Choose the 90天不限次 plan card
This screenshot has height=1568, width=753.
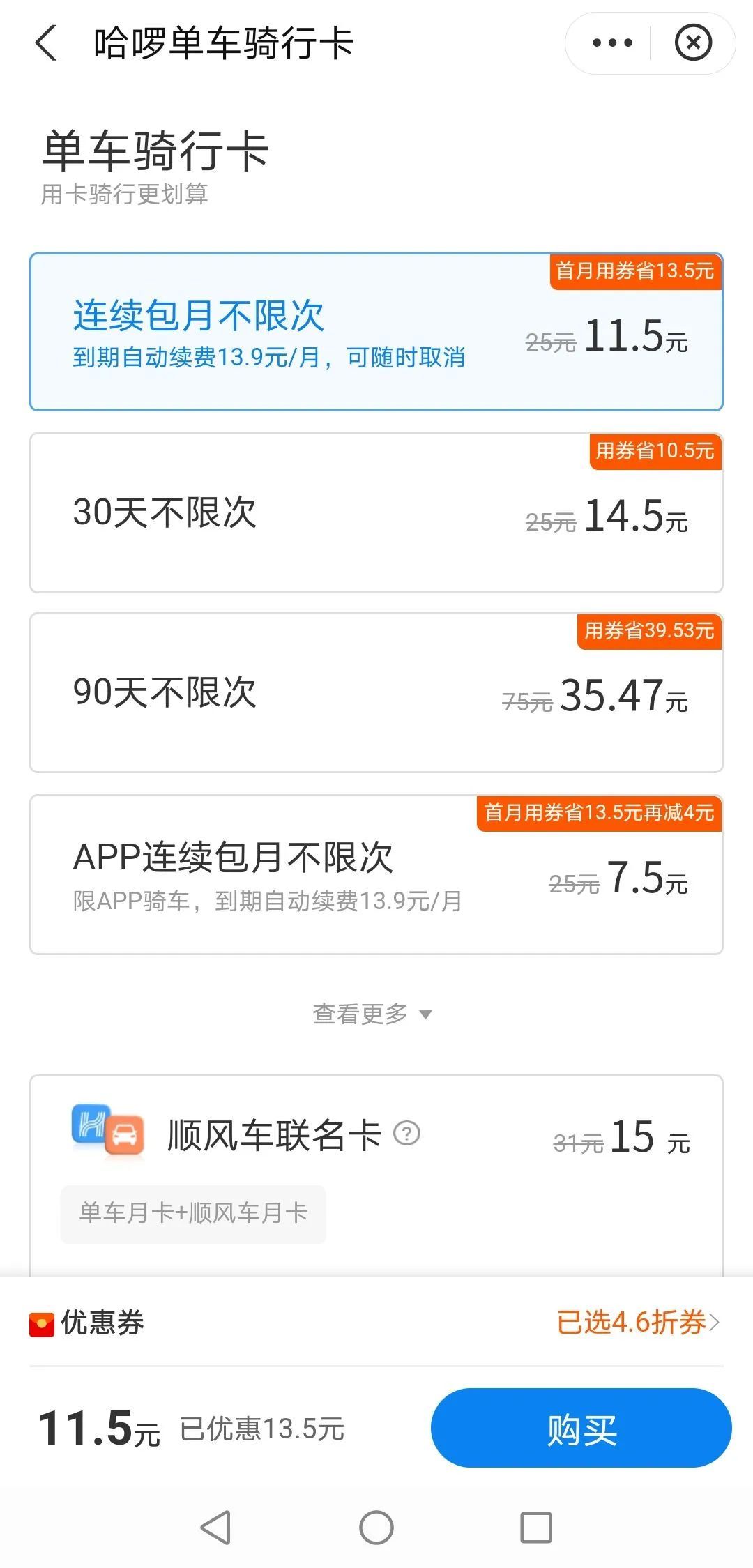point(376,693)
